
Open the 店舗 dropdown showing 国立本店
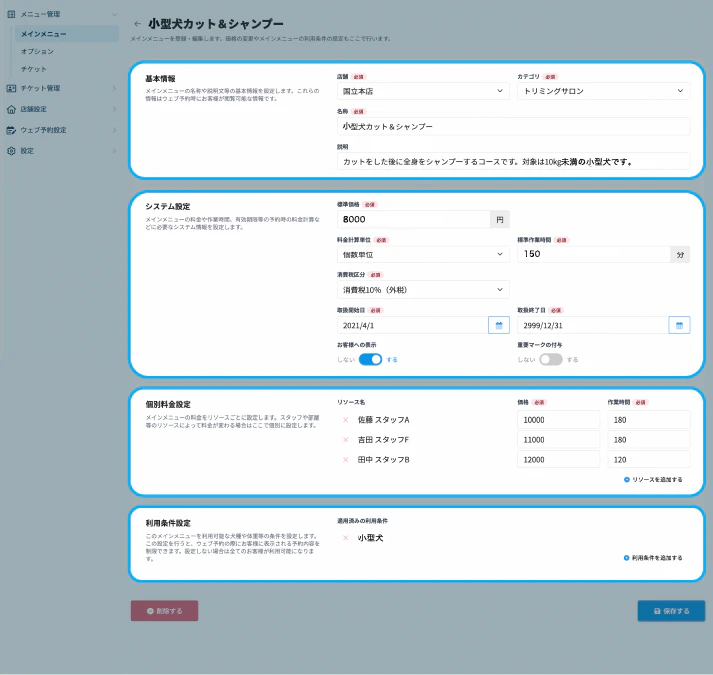click(x=424, y=91)
